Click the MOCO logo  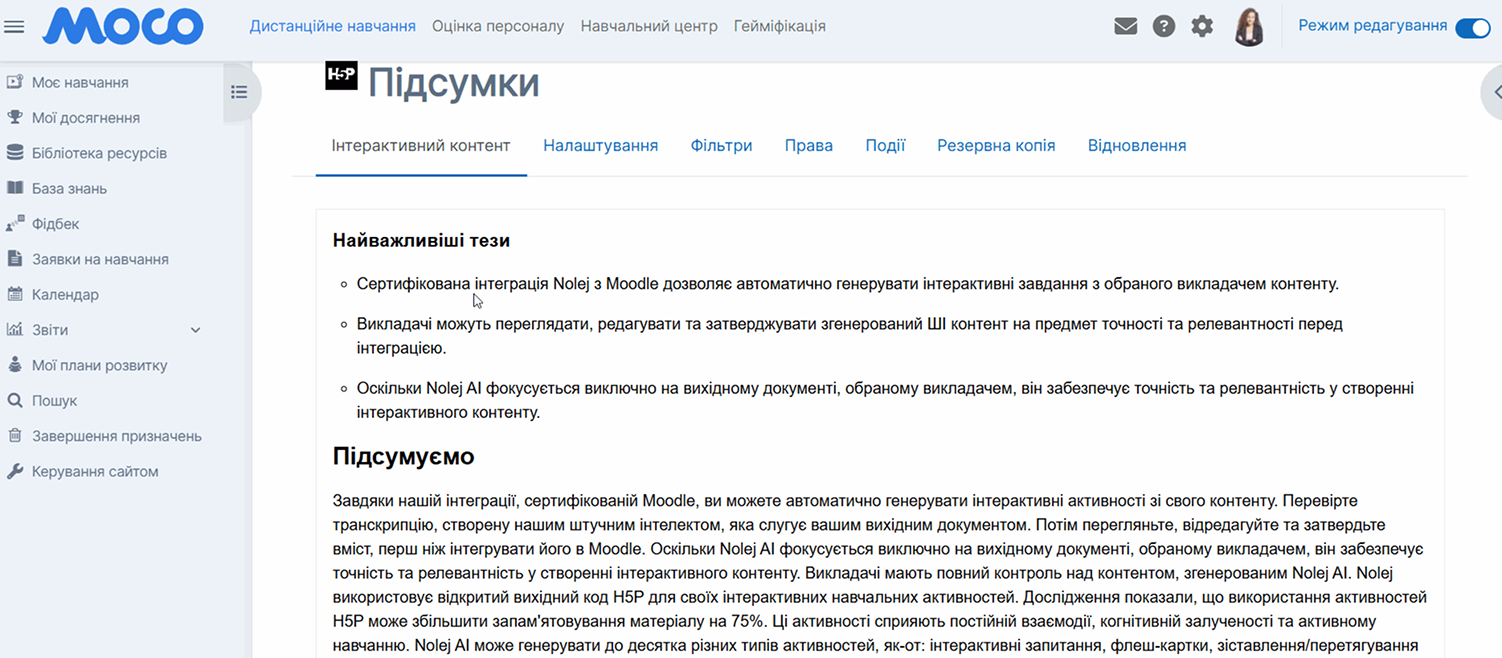[x=122, y=27]
